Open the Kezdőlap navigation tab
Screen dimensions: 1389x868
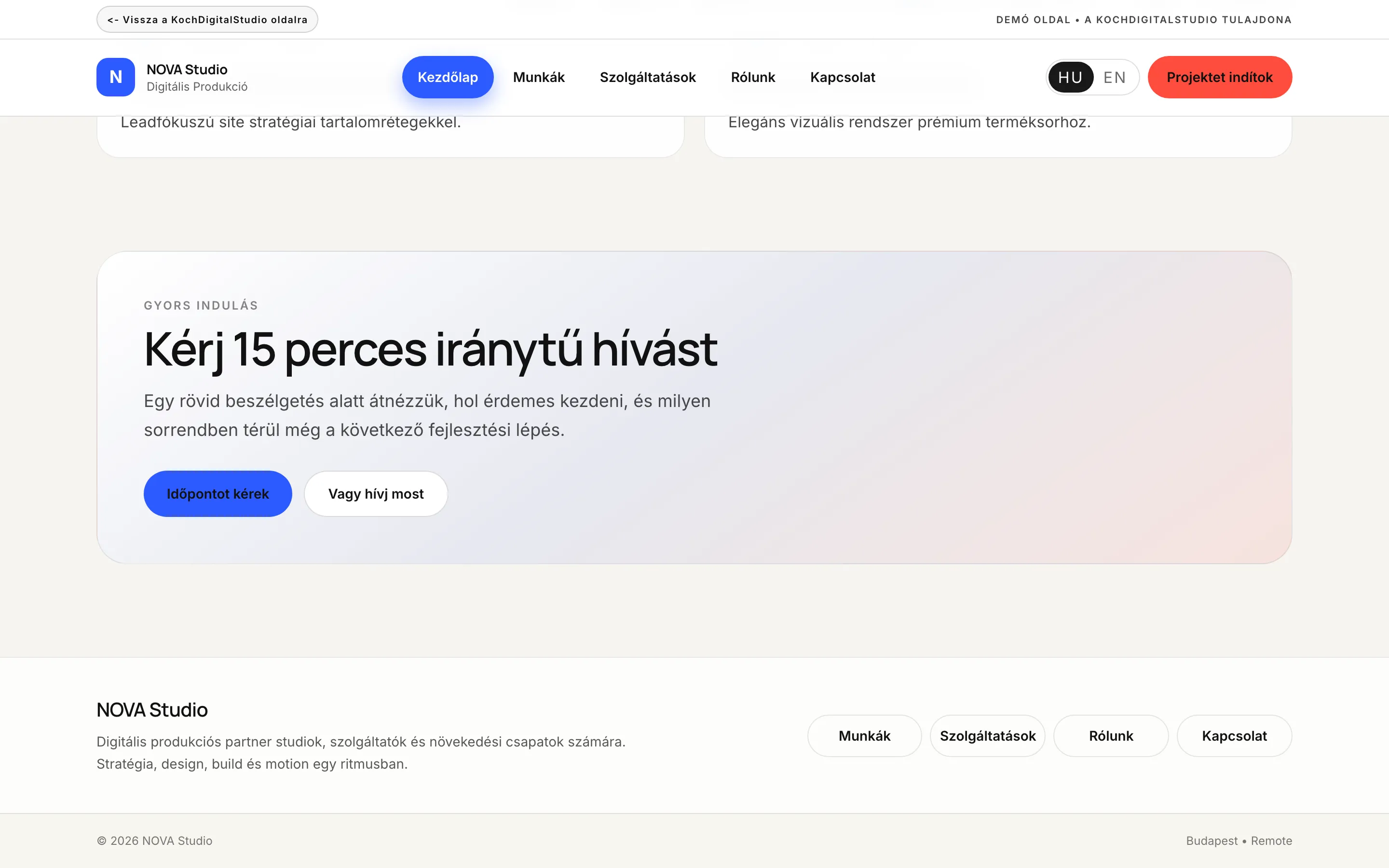(448, 77)
